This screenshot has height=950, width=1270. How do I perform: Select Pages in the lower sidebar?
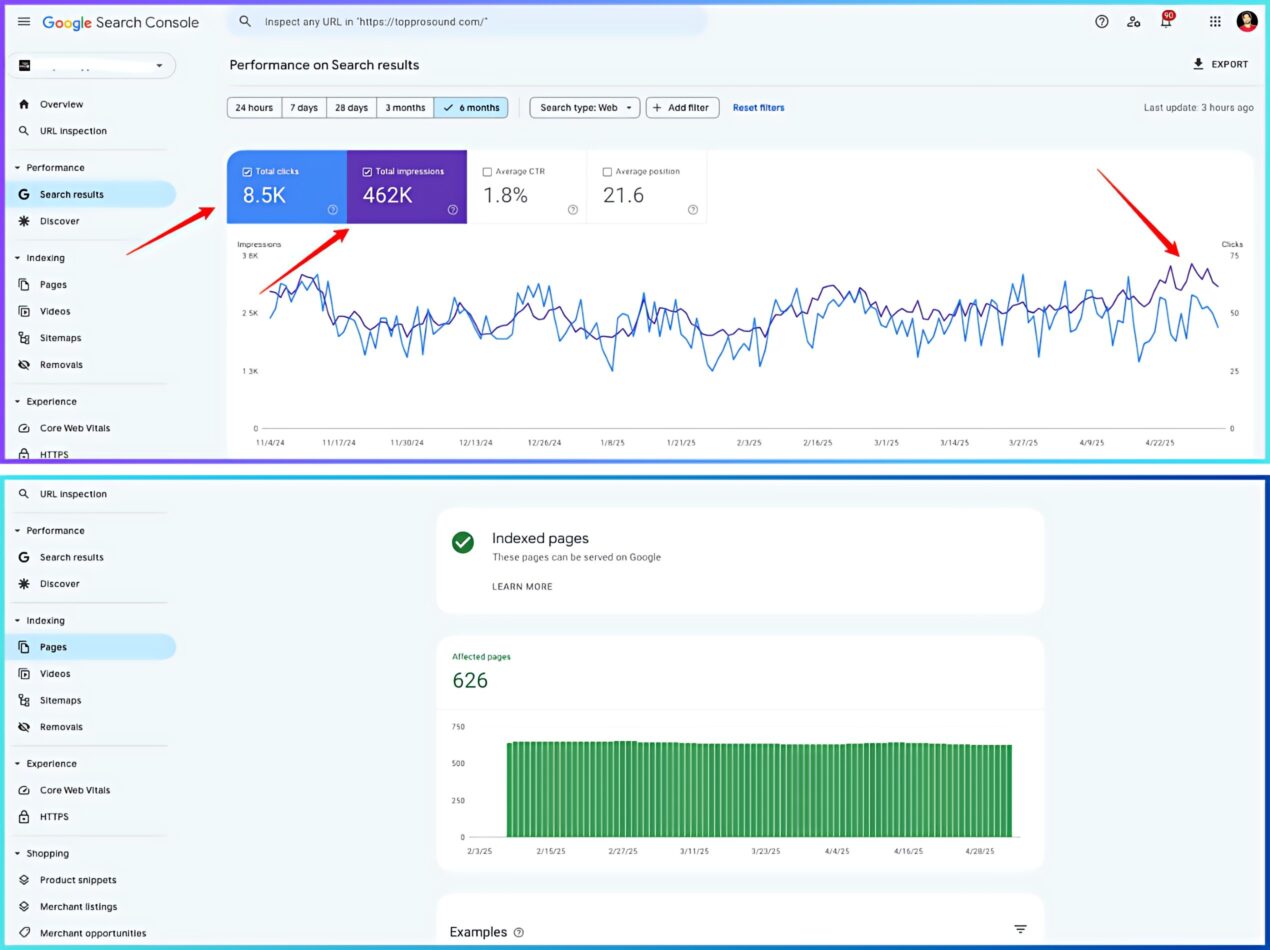point(53,647)
